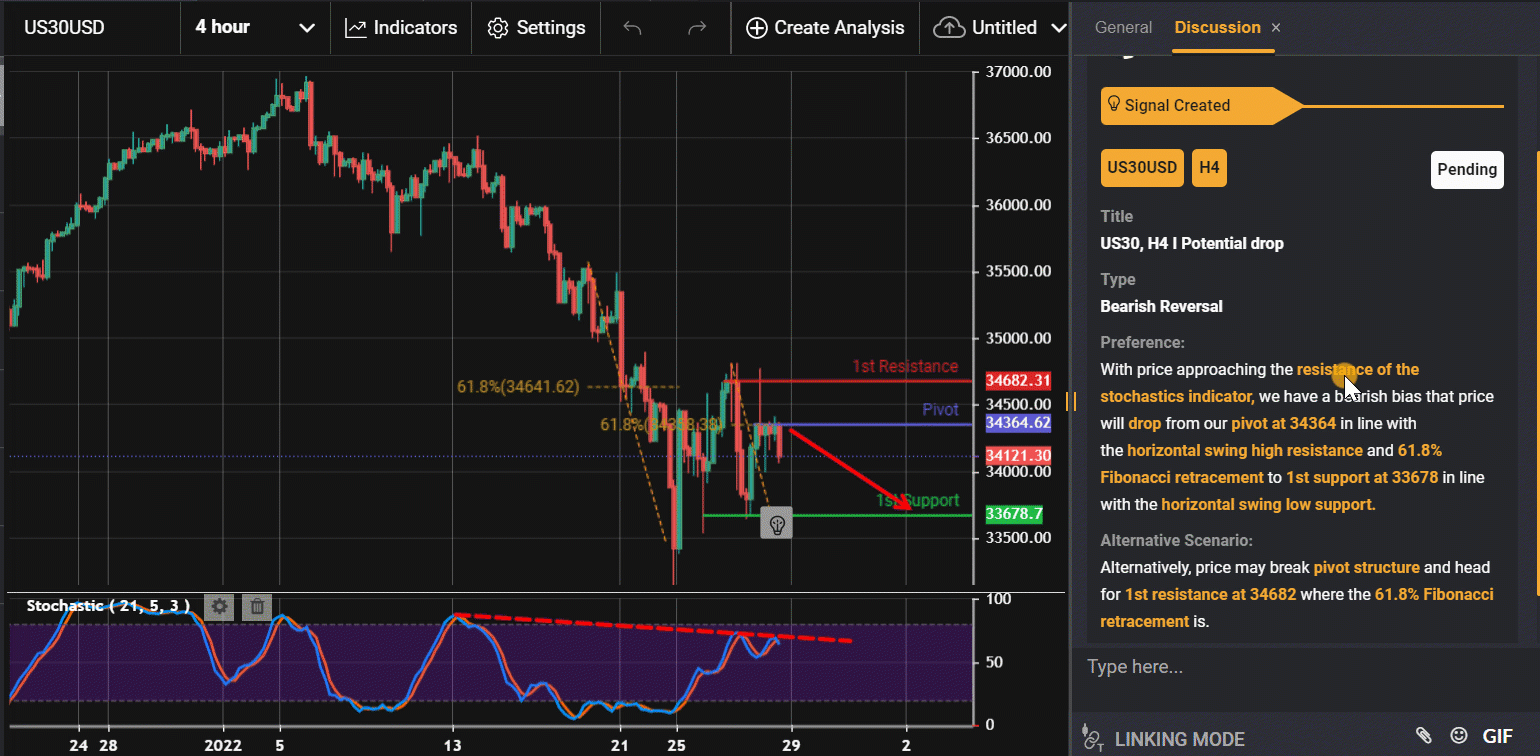
Task: Open Stochastic indicator settings gear
Action: (219, 606)
